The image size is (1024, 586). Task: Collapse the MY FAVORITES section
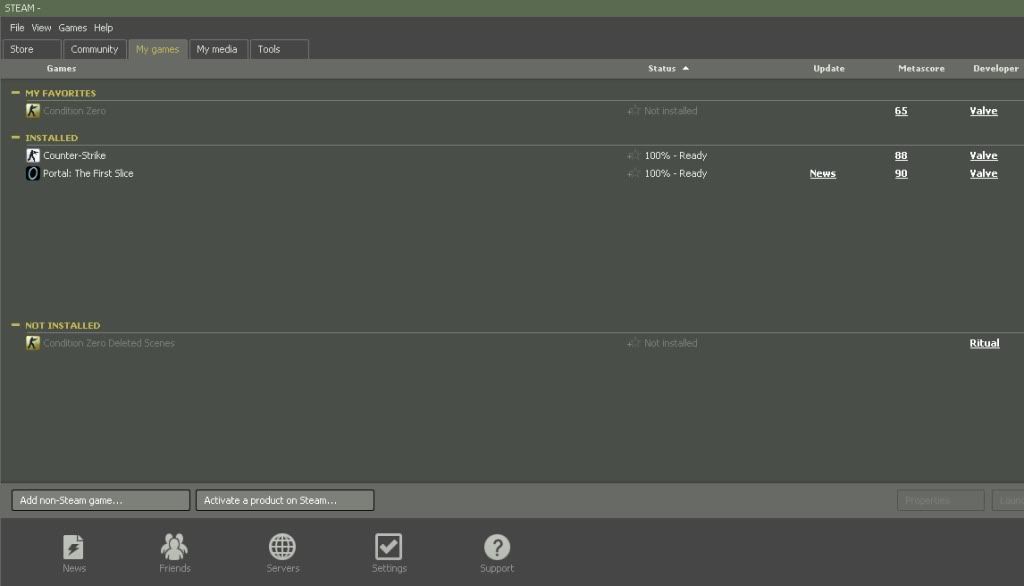click(16, 93)
